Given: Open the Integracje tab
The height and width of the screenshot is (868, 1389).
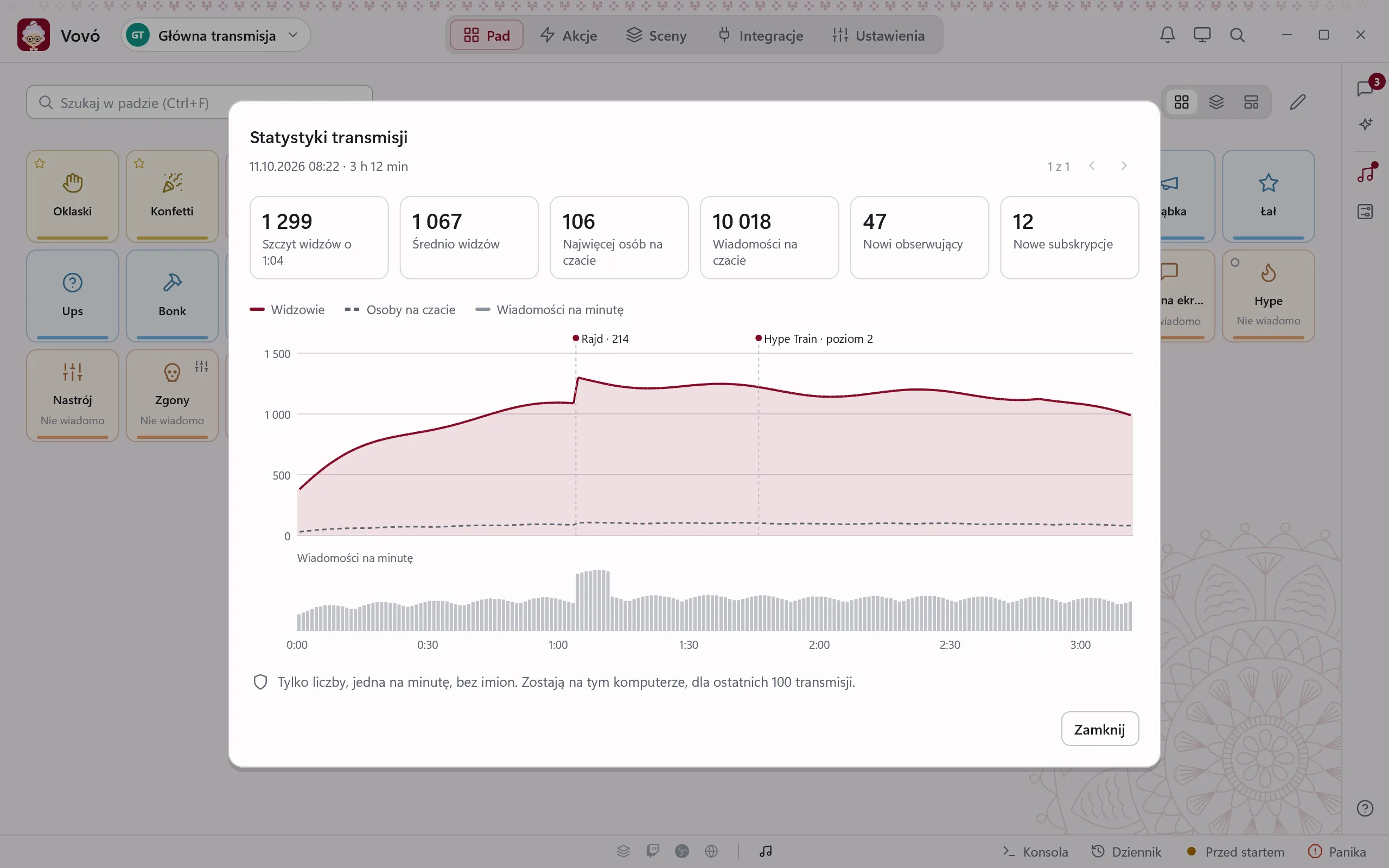Looking at the screenshot, I should 761,35.
